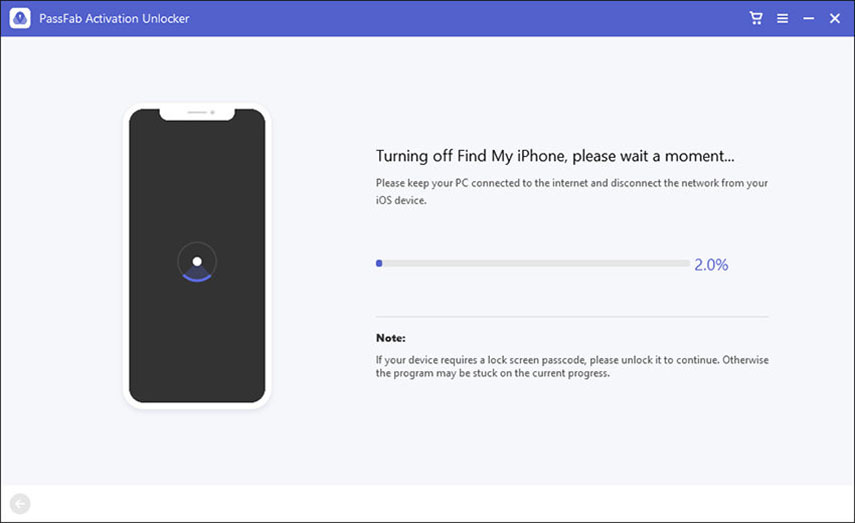Click the divider line above the Note

point(572,317)
